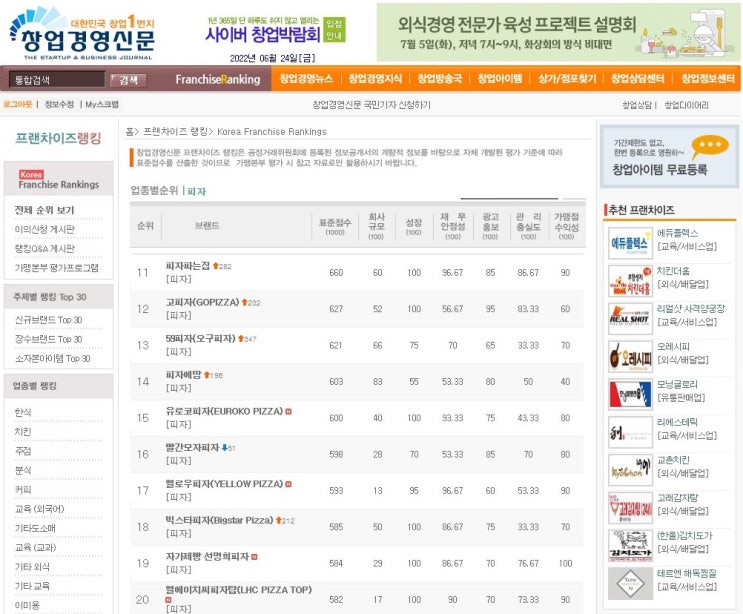Open the My스크랩 link
Screen dimensions: 743x614
[x=102, y=104]
